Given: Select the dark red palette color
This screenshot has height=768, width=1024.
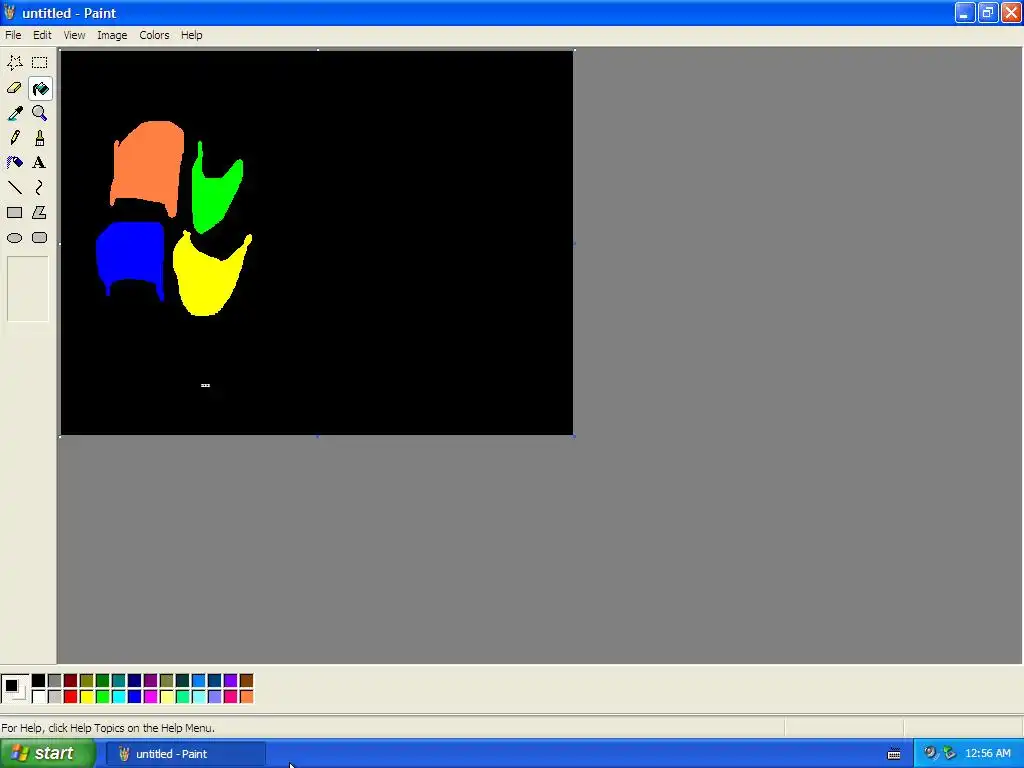Looking at the screenshot, I should pos(71,680).
